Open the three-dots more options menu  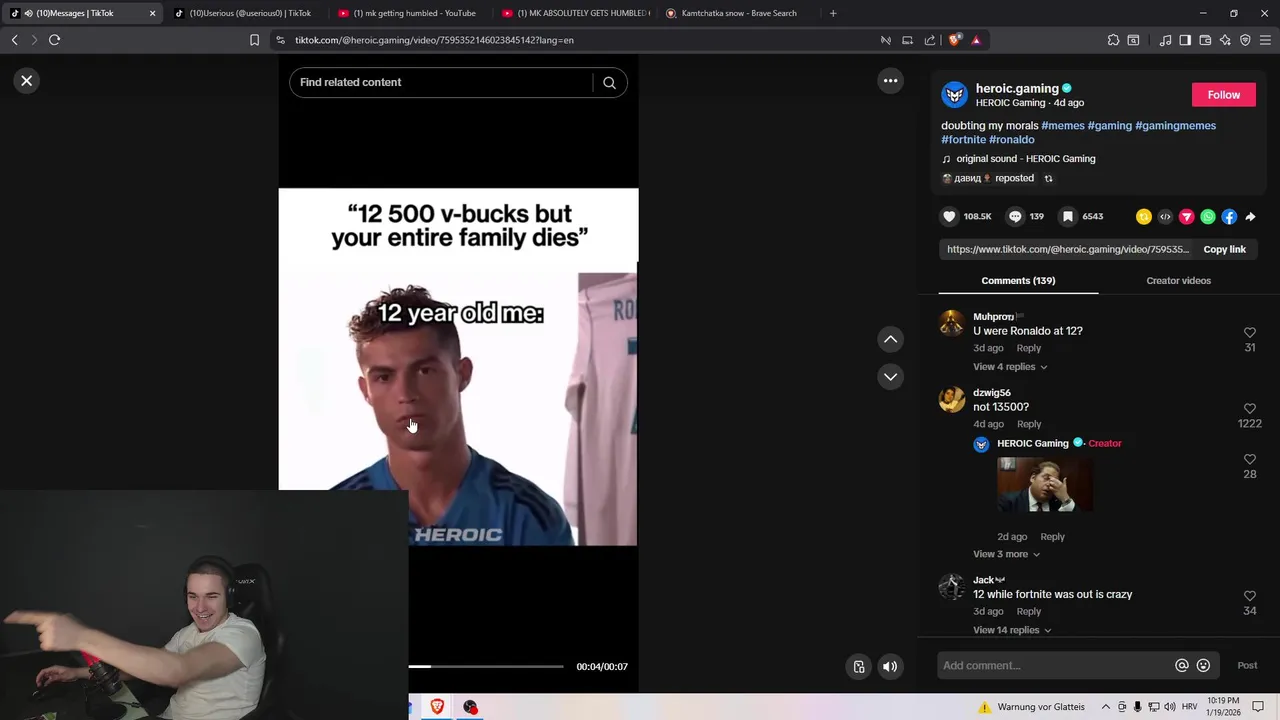pyautogui.click(x=890, y=81)
